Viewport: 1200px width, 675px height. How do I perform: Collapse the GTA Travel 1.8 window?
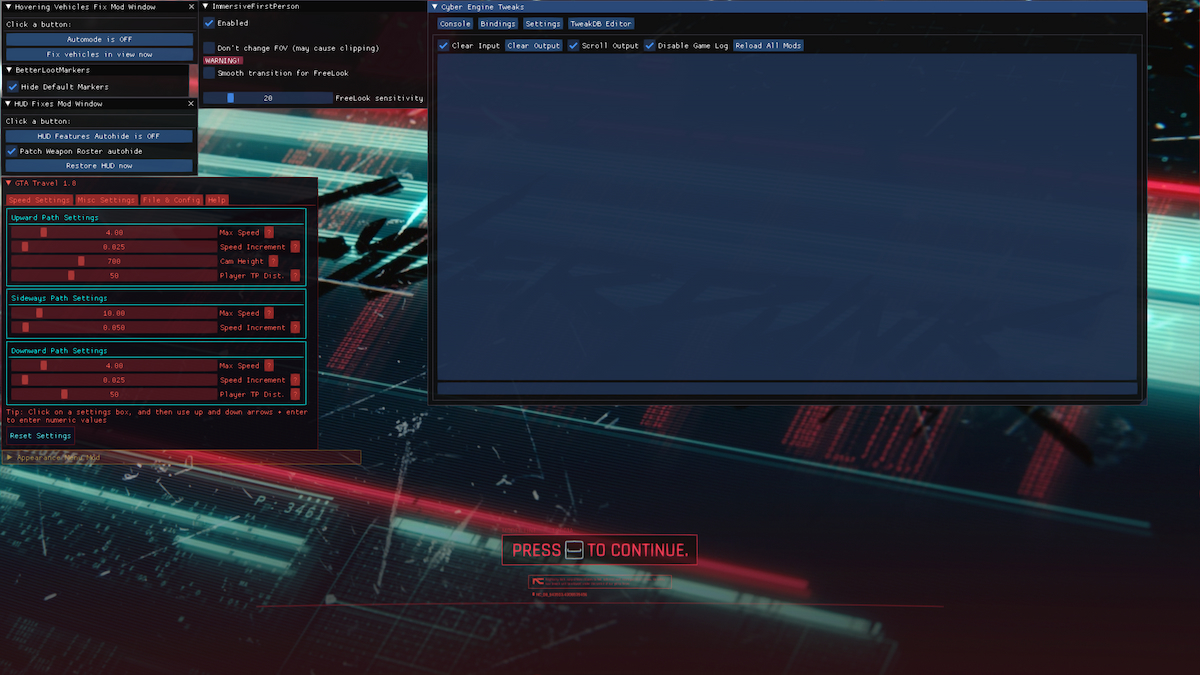tap(9, 183)
